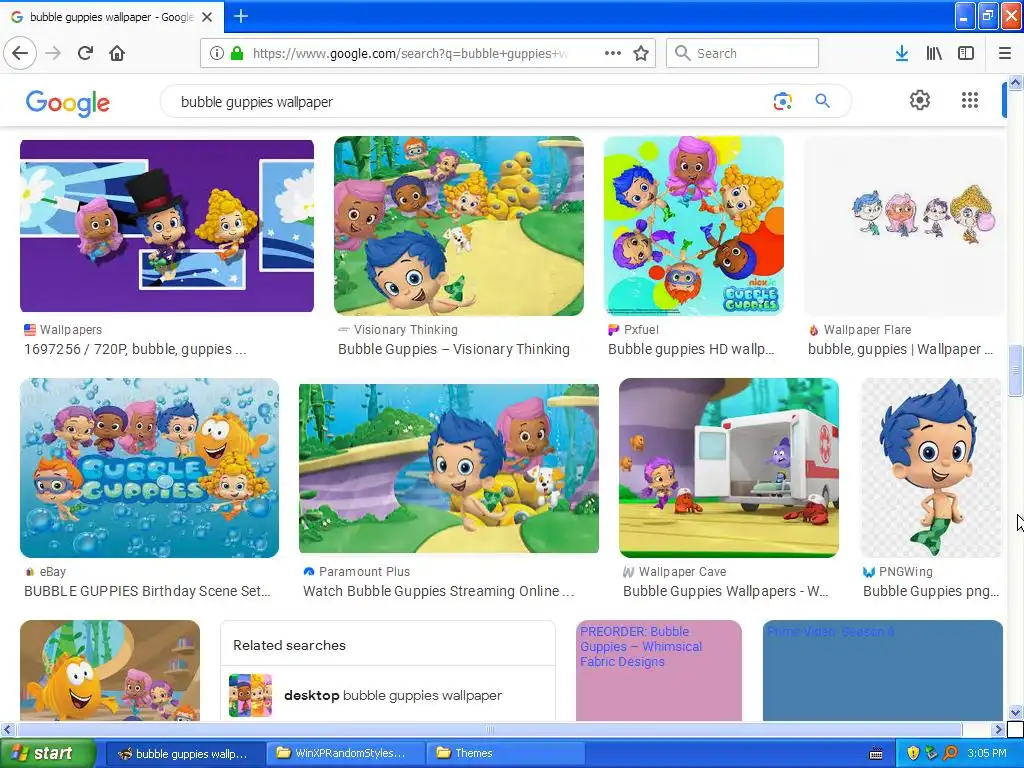
Task: Click 'BUBBLE GUPPIES Birthday Scene Set' title
Action: pos(147,591)
